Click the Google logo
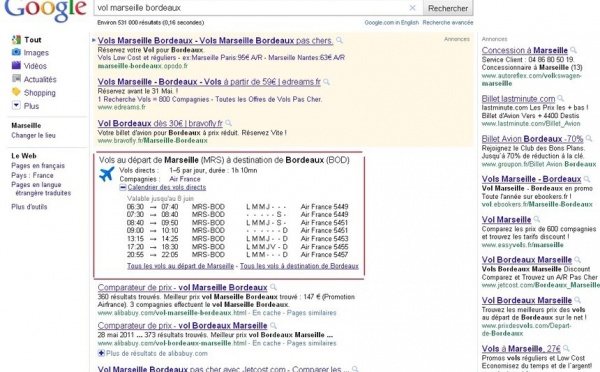This screenshot has height=372, width=600. pos(45,10)
